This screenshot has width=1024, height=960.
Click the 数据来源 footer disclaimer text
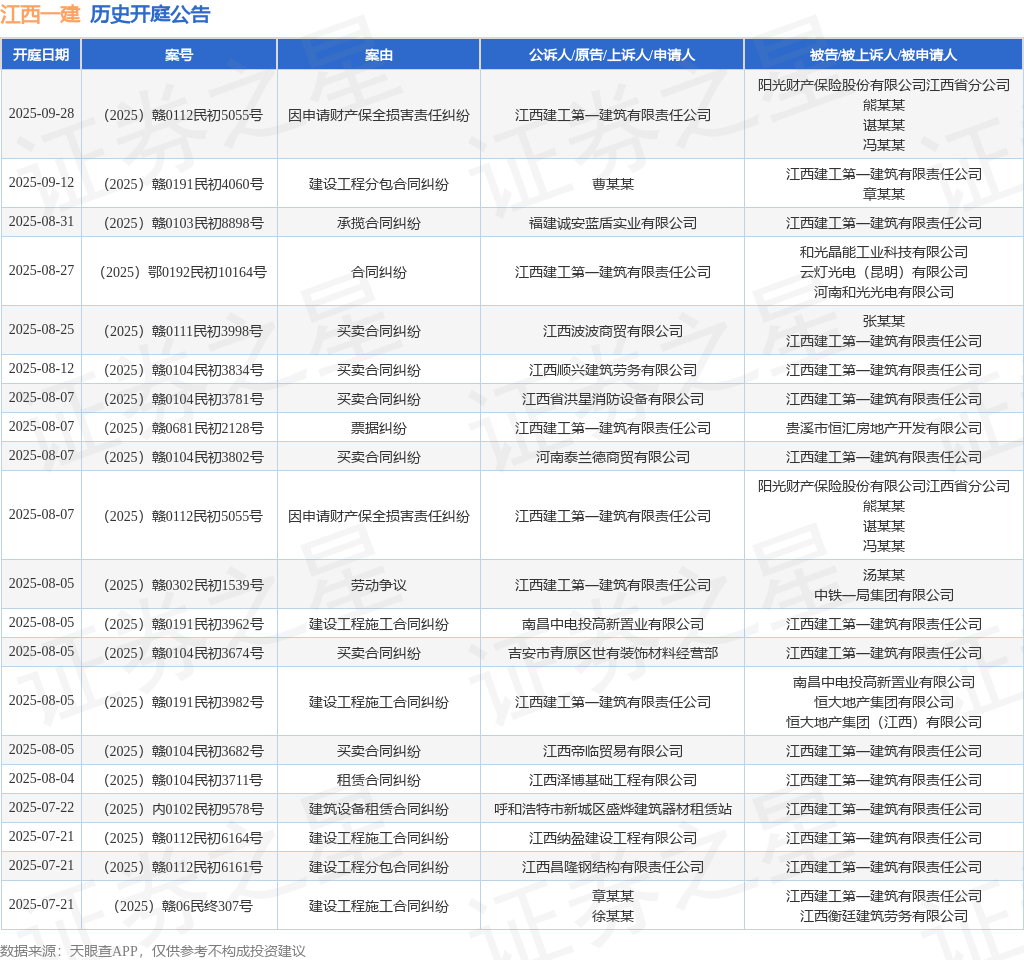[153, 951]
